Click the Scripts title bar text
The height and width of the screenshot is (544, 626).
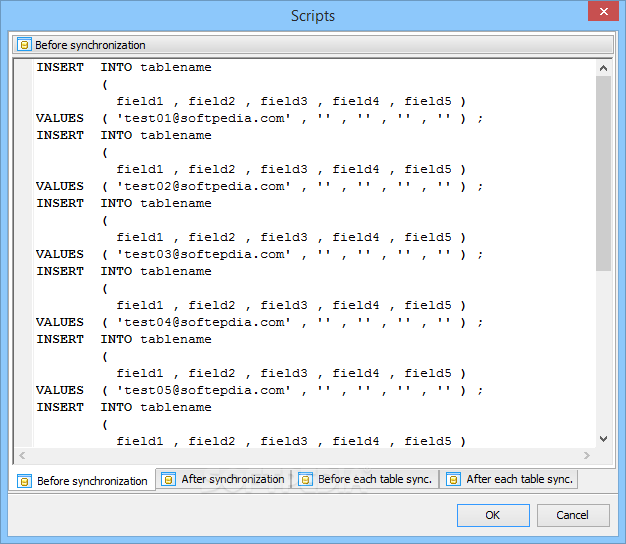point(313,16)
